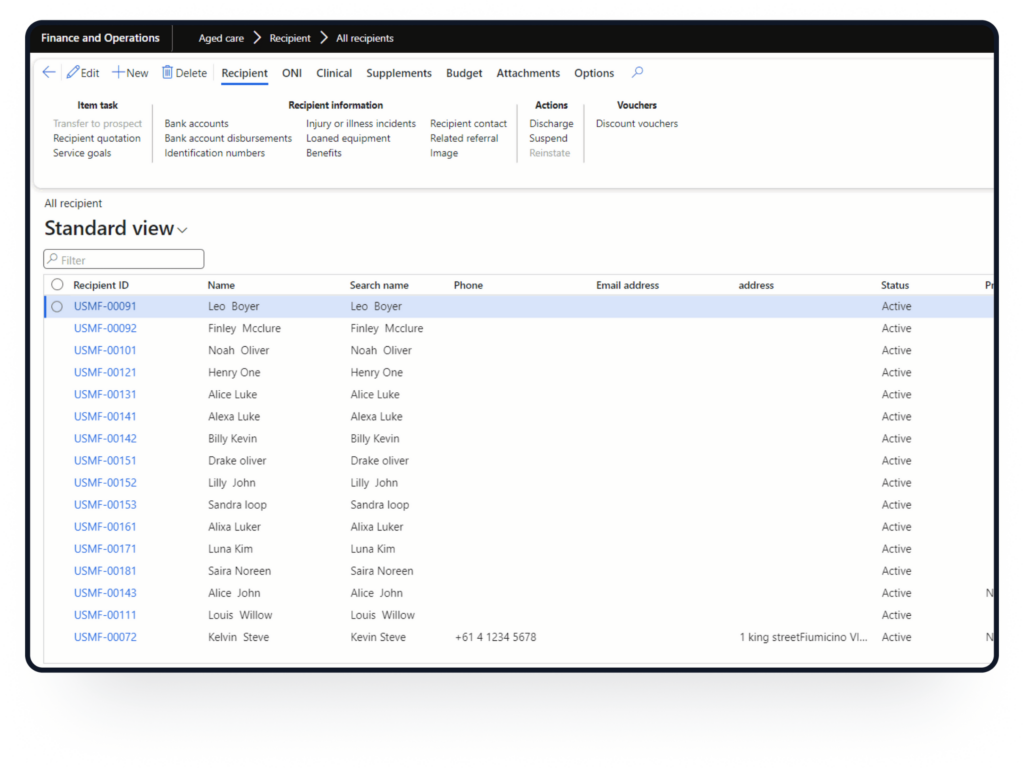The image size is (1024, 768).
Task: Click the name cell Saira Noreen
Action: [240, 571]
